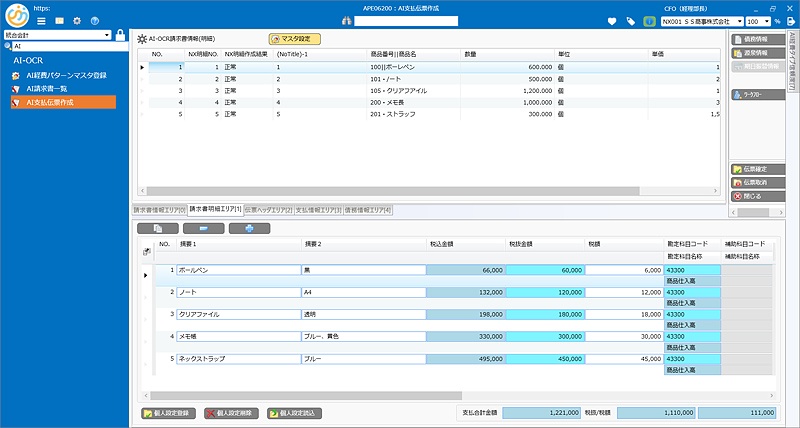
Task: Open the settings gear in header
Action: [77, 20]
